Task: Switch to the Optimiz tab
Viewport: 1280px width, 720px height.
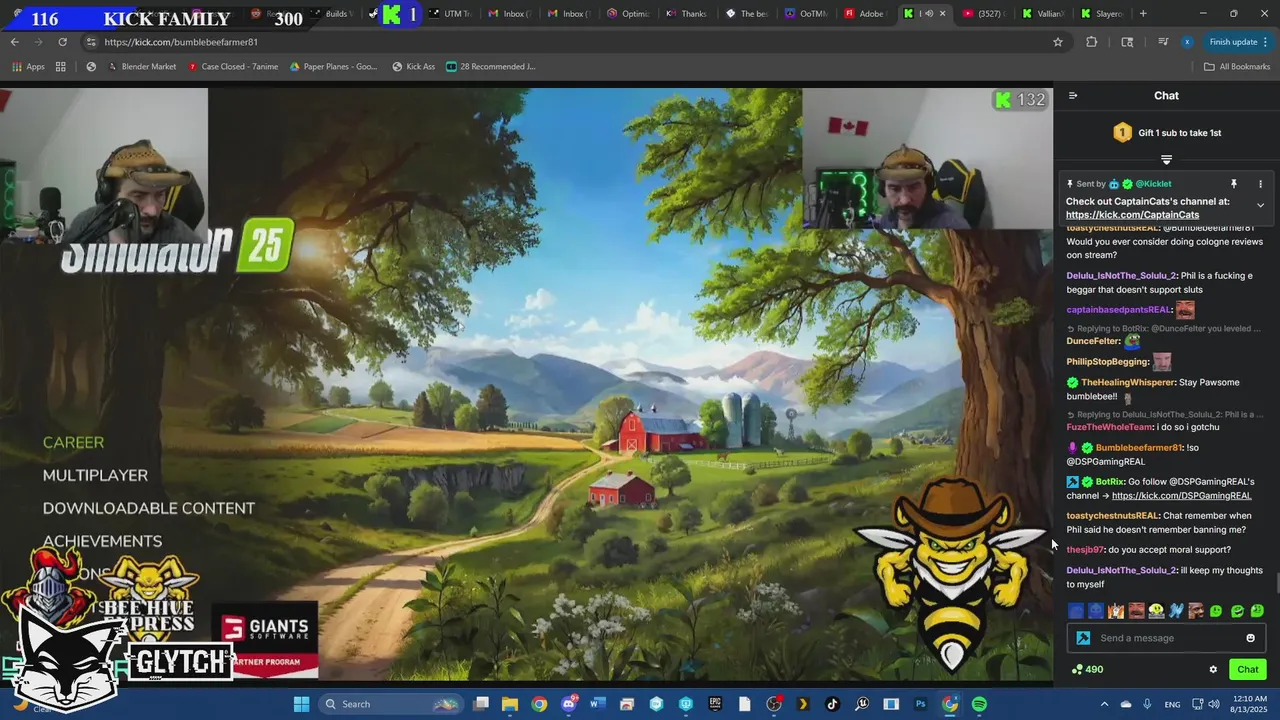Action: point(628,14)
